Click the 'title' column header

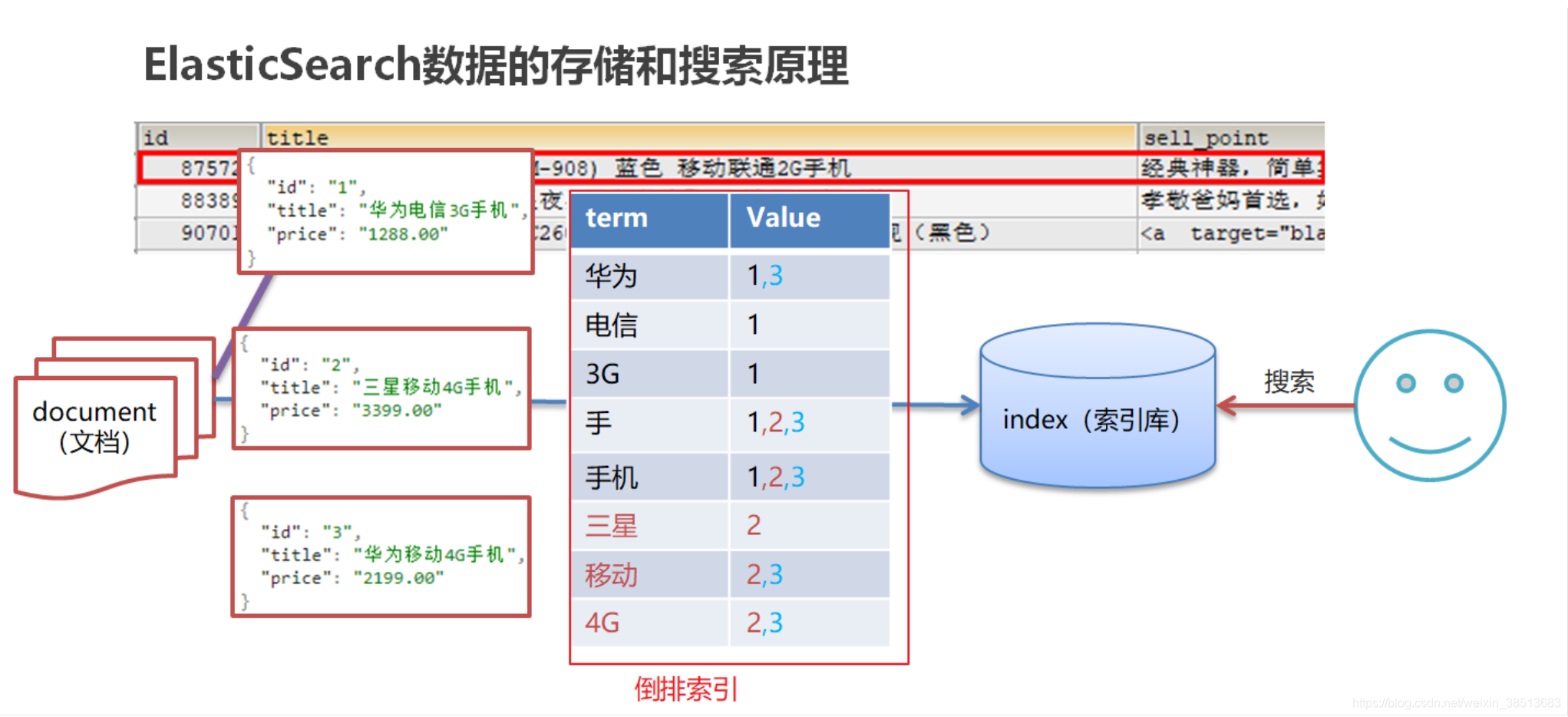click(x=698, y=137)
